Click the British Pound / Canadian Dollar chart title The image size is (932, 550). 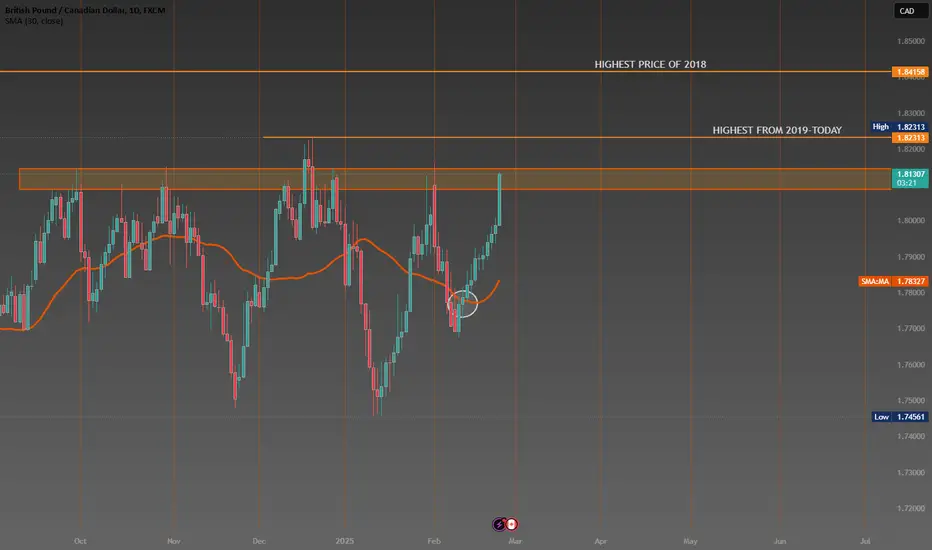(85, 10)
